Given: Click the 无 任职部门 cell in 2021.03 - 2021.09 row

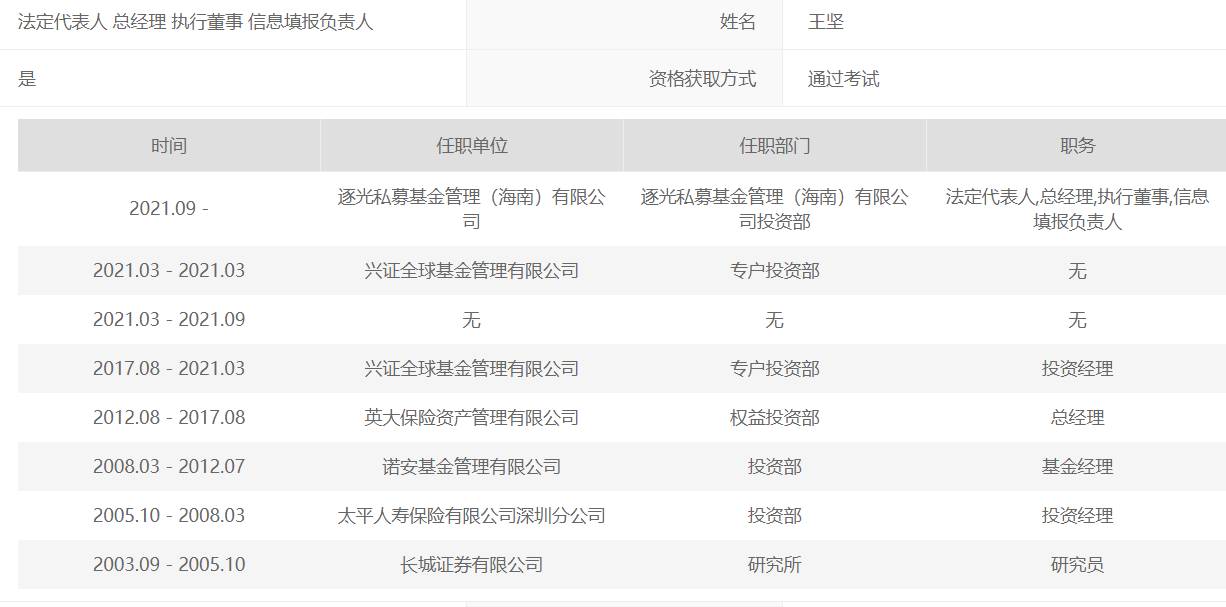Looking at the screenshot, I should click(x=775, y=320).
